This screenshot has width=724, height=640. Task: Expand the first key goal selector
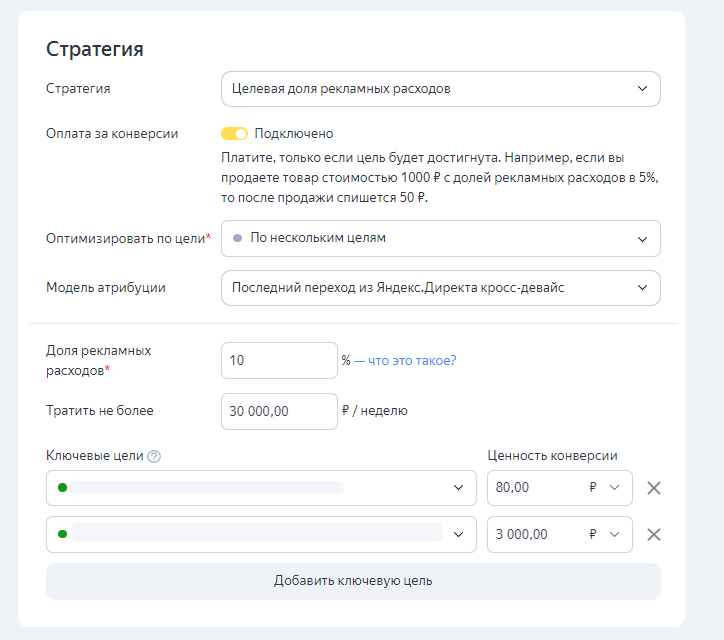458,488
